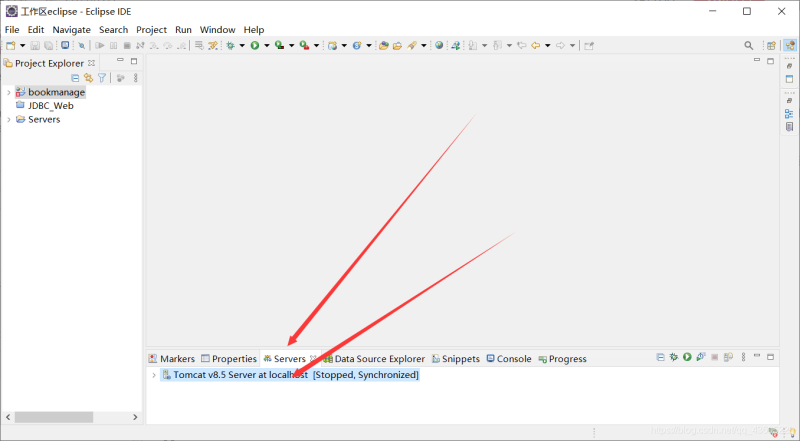The width and height of the screenshot is (800, 441).
Task: Open the Run configurations dropdown arrow
Action: tap(266, 45)
